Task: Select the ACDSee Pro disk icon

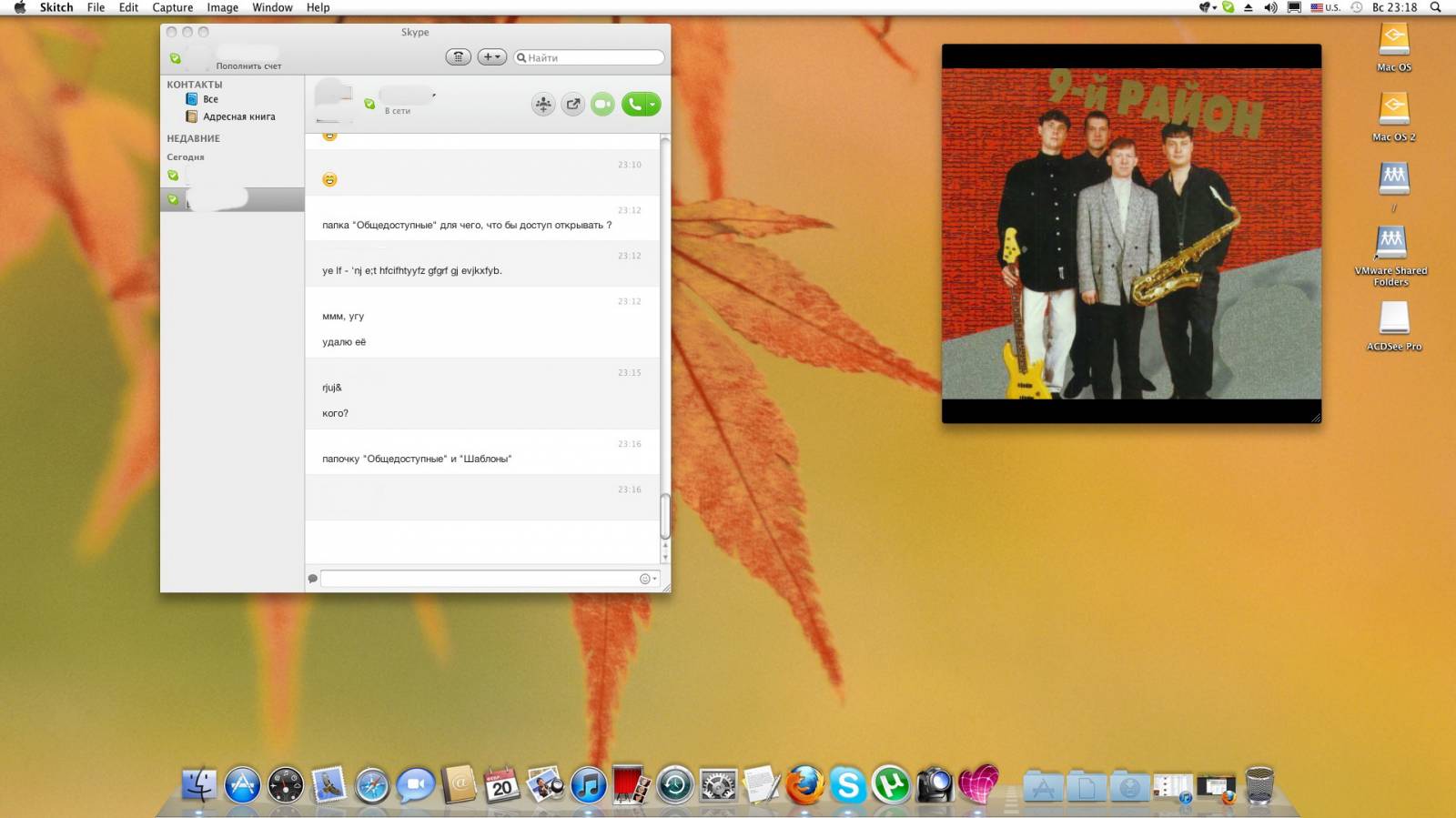Action: tap(1394, 325)
